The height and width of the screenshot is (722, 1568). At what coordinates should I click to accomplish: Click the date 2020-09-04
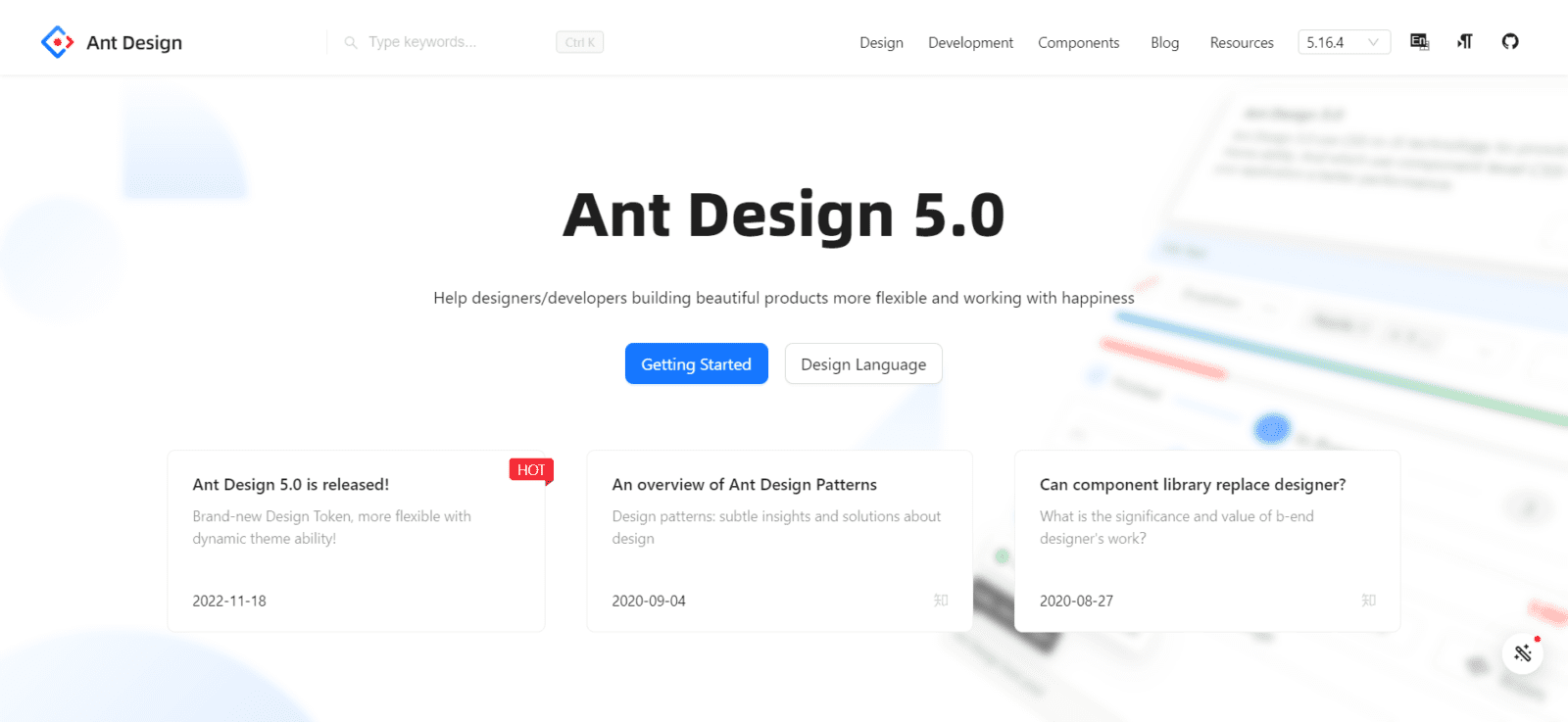pos(649,601)
